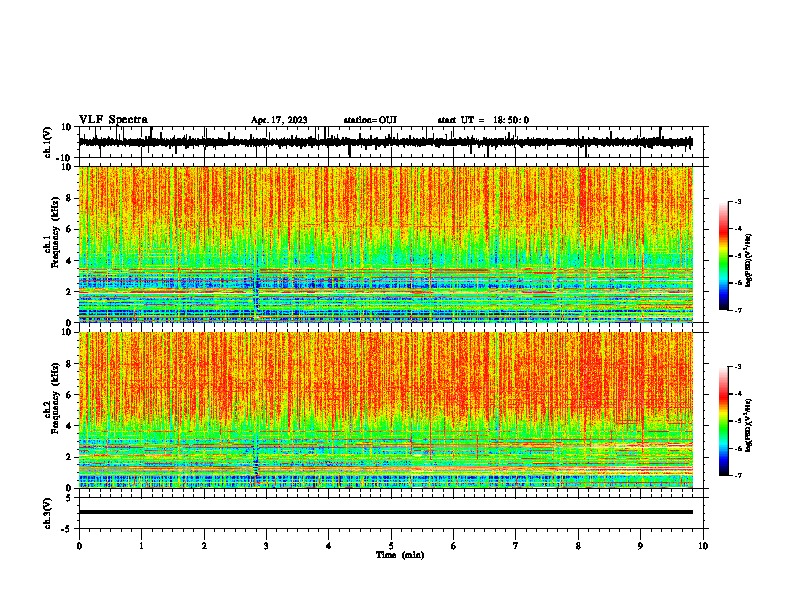The image size is (792, 612).
Task: Click the "7" minute tick label on Time axis
Action: [x=516, y=546]
